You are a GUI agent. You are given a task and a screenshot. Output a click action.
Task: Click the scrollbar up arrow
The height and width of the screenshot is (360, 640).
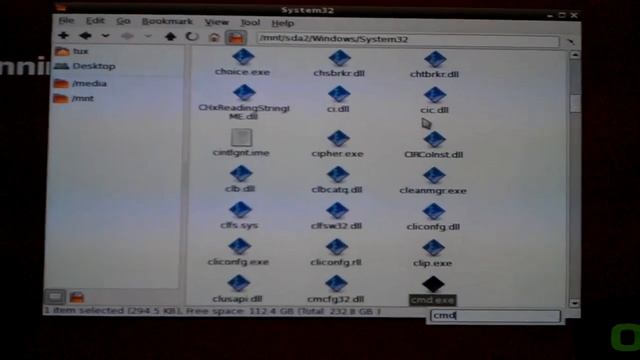coord(575,55)
